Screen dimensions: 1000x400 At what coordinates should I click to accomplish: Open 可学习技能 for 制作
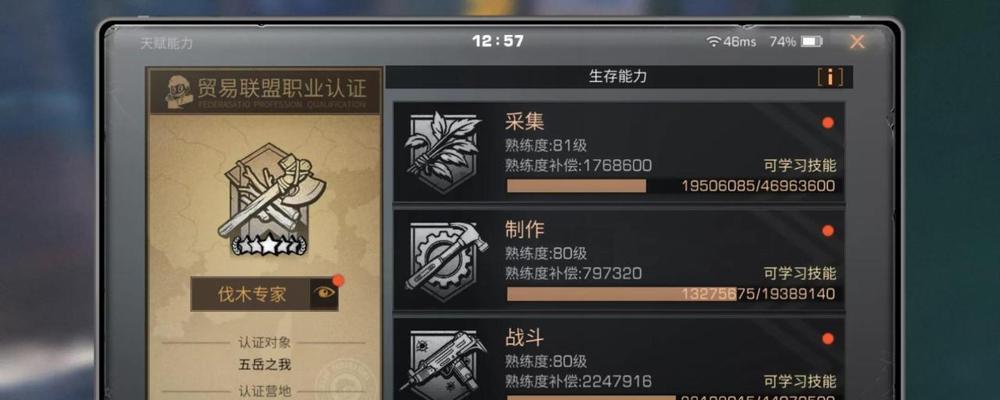[x=800, y=274]
